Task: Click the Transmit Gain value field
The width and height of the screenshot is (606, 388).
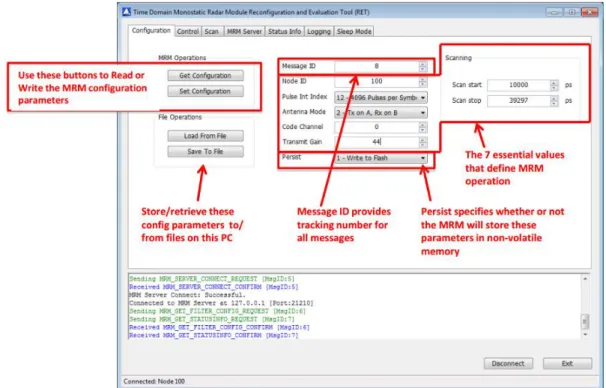Action: click(x=376, y=142)
